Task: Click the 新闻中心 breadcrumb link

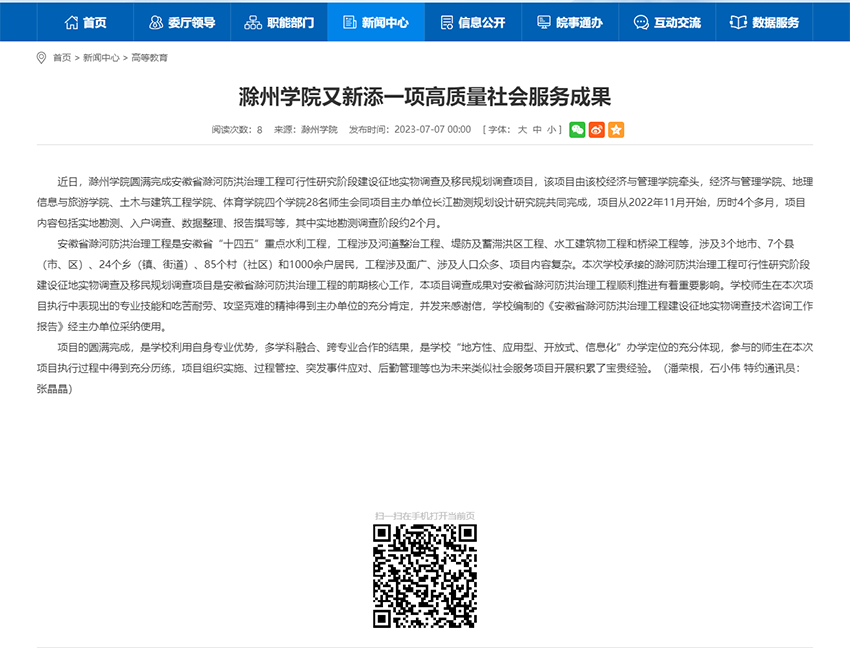Action: [x=101, y=57]
